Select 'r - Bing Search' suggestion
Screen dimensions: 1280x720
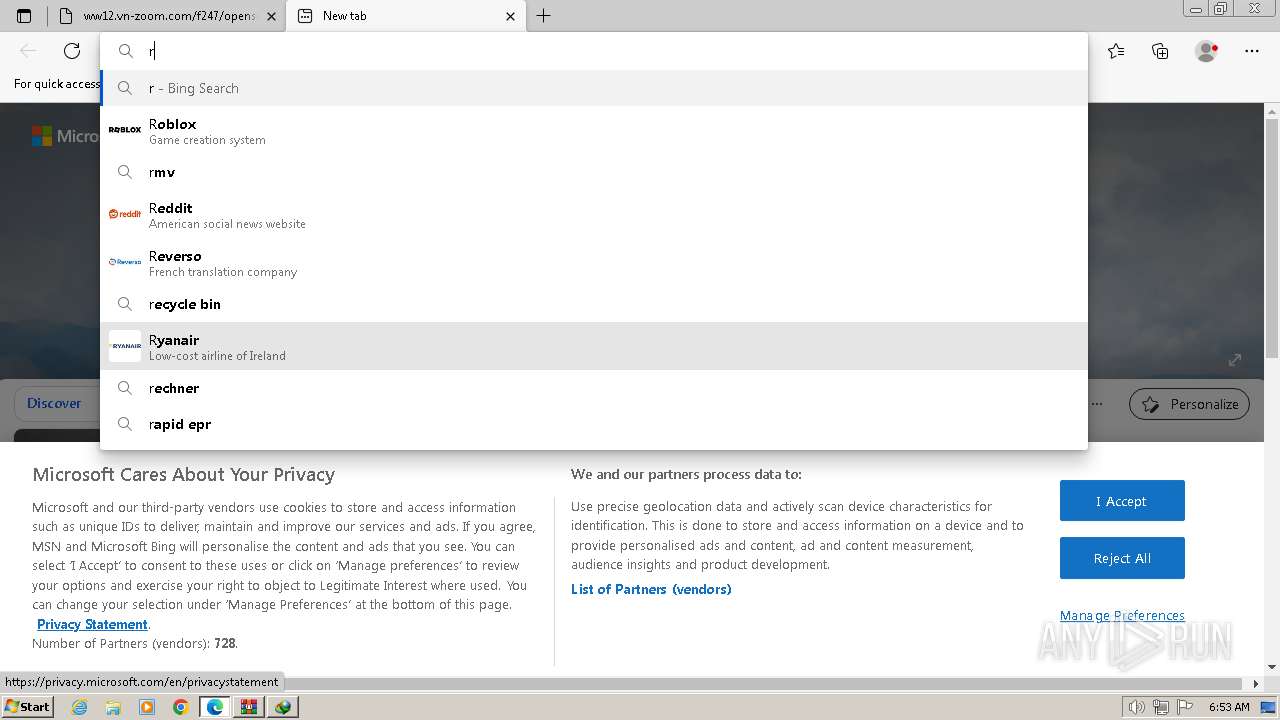point(594,88)
